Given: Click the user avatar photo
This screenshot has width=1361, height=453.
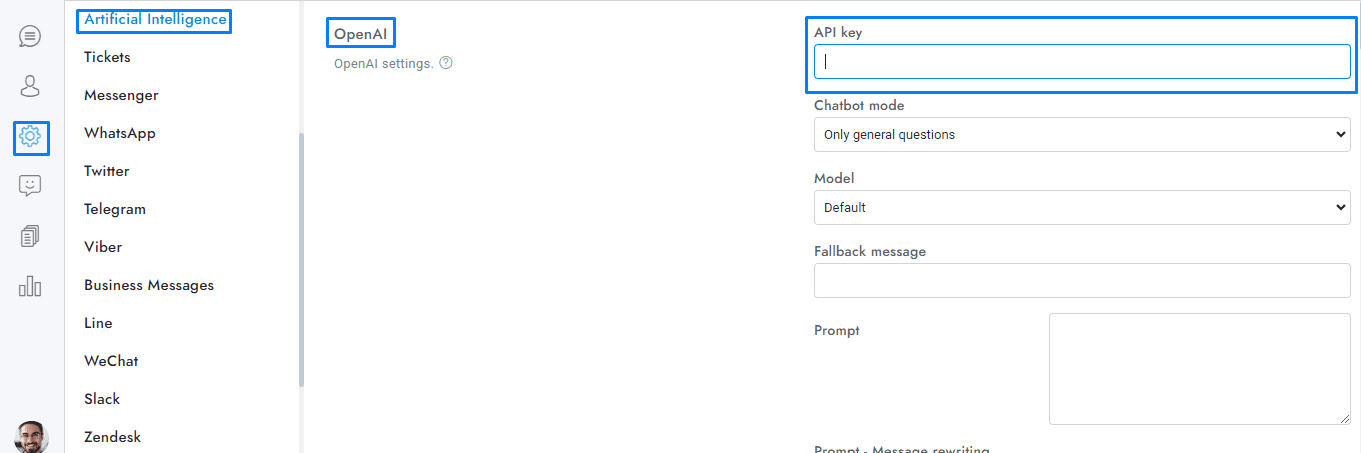Looking at the screenshot, I should [x=31, y=437].
